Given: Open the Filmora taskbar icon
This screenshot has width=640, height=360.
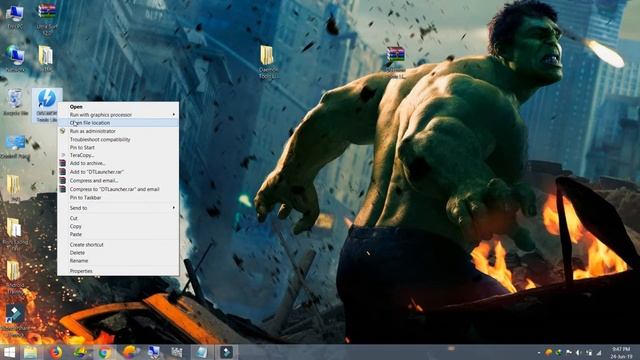Looking at the screenshot, I should pos(226,352).
